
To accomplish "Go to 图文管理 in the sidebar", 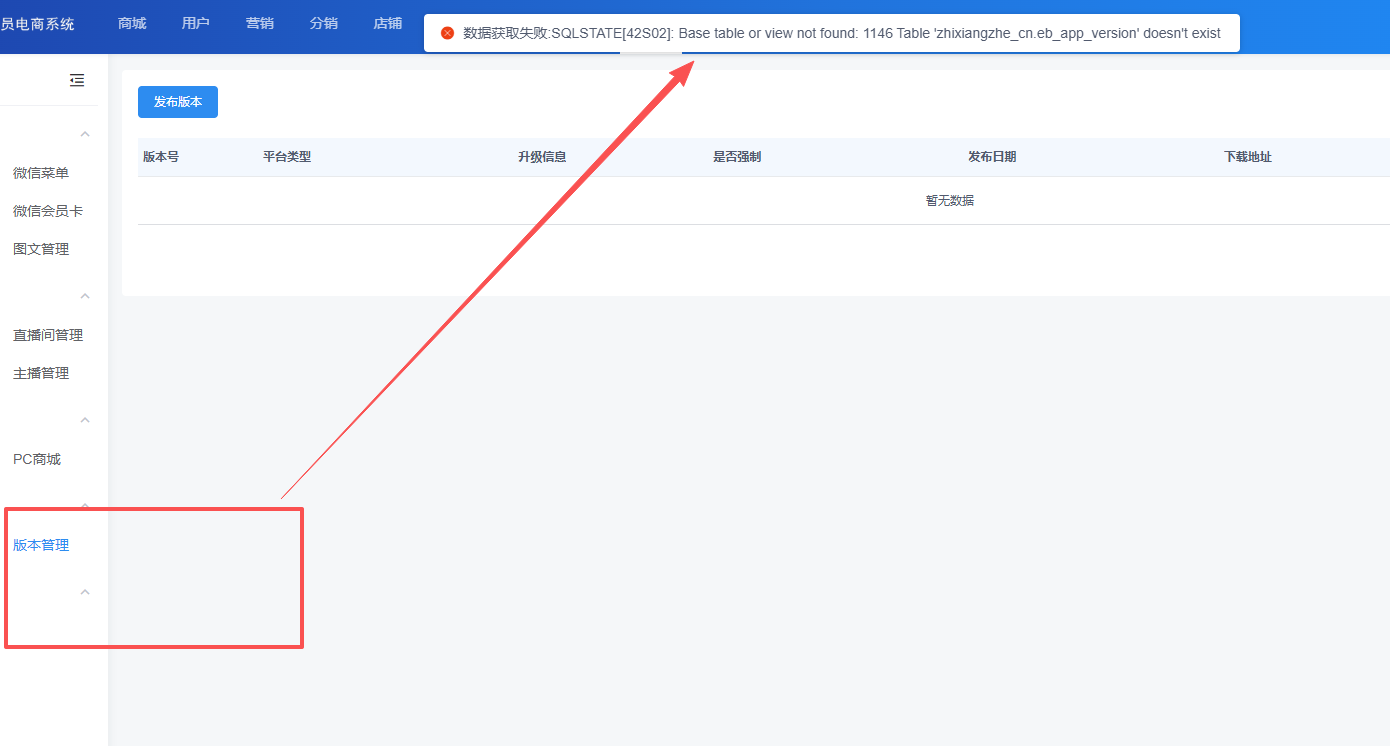I will pos(41,249).
